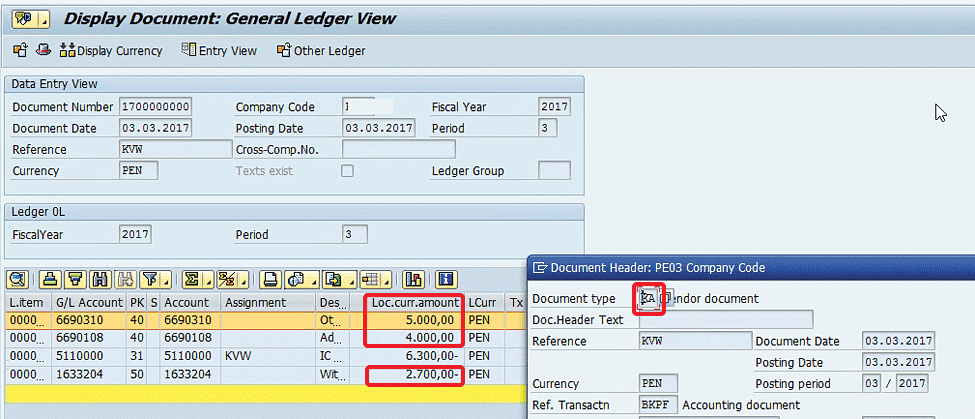Click the Posting Date field in Data Entry View

tap(379, 129)
